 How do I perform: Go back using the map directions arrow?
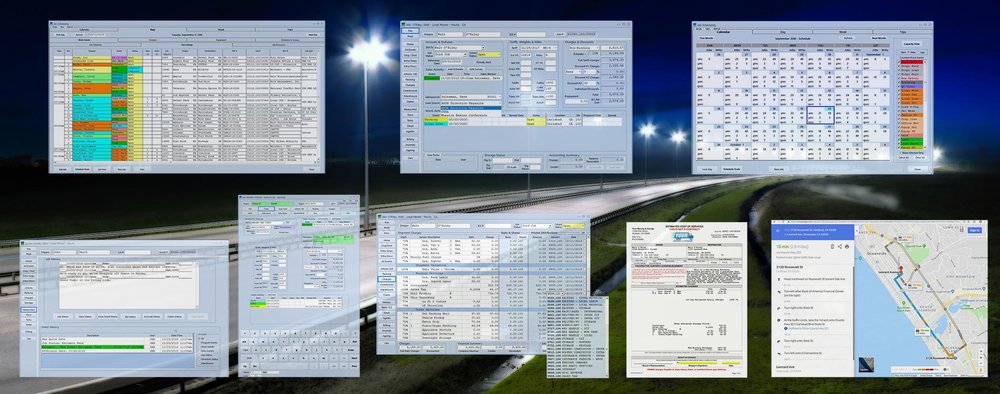pyautogui.click(x=778, y=230)
